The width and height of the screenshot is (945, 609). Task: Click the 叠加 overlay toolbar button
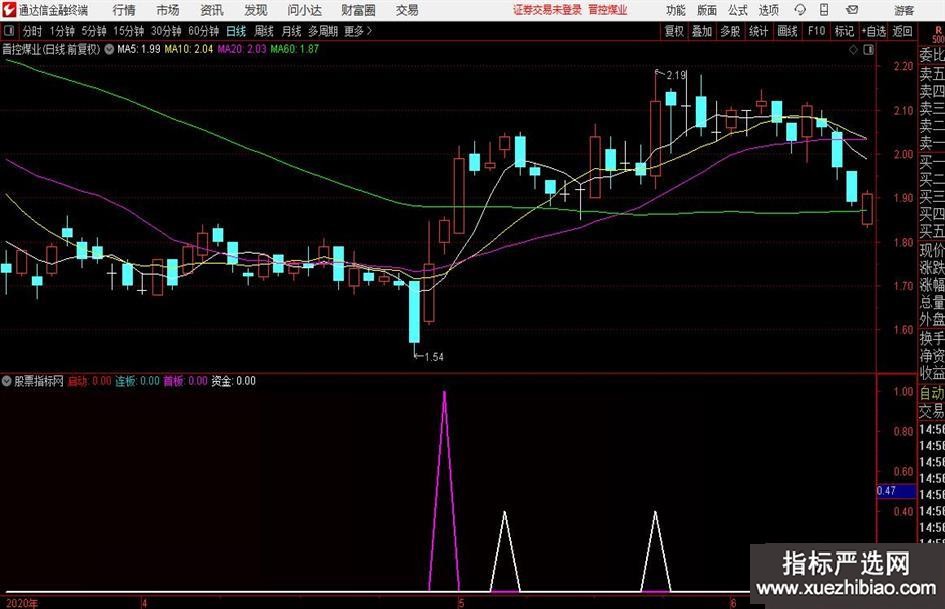702,31
